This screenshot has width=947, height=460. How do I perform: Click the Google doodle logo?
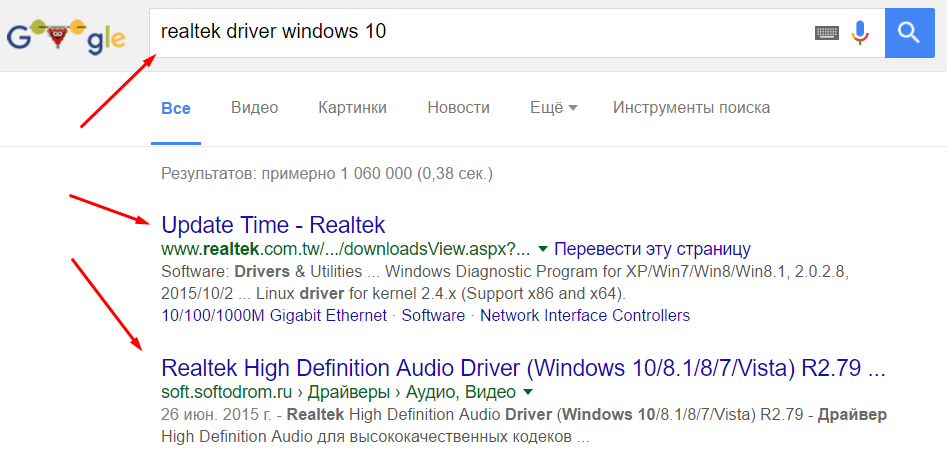66,36
